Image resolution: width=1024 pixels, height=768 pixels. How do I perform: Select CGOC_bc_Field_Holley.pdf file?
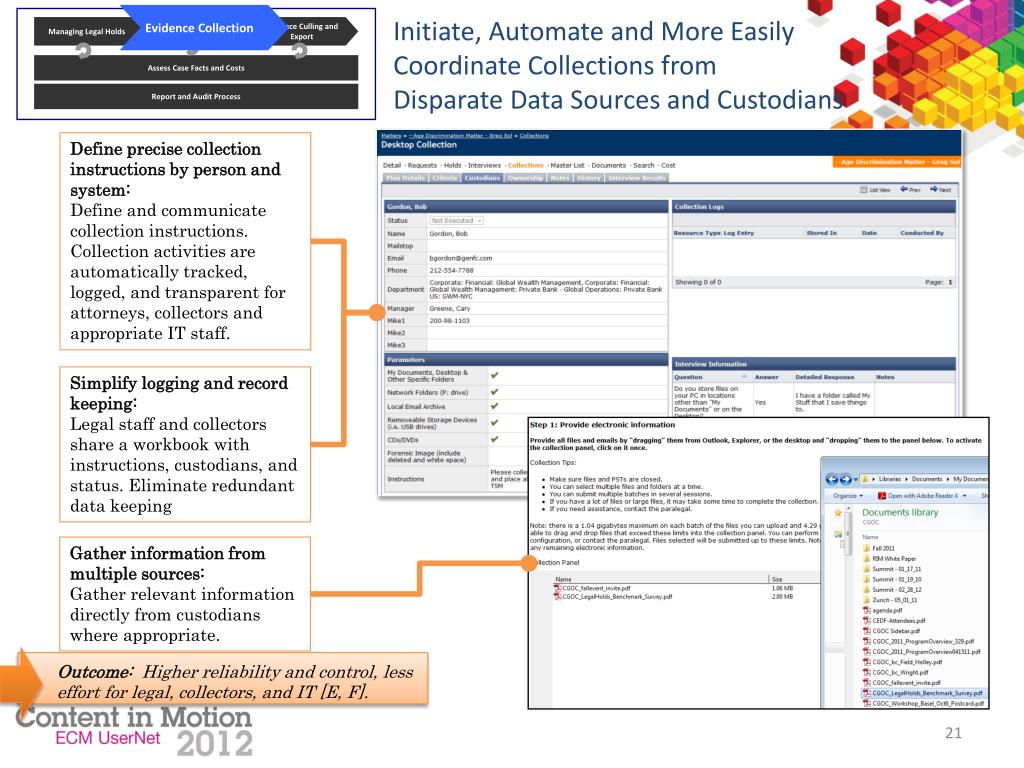pyautogui.click(x=904, y=662)
